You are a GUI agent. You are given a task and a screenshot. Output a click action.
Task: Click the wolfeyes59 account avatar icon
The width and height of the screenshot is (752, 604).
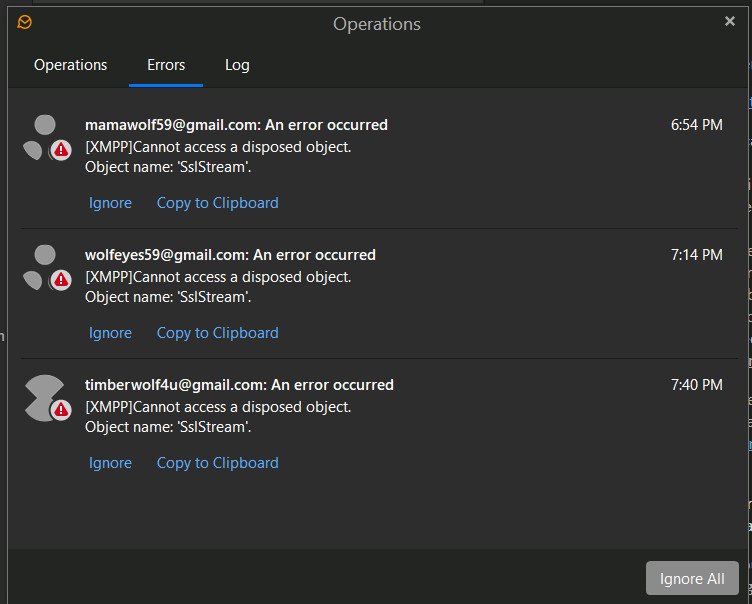pos(43,267)
